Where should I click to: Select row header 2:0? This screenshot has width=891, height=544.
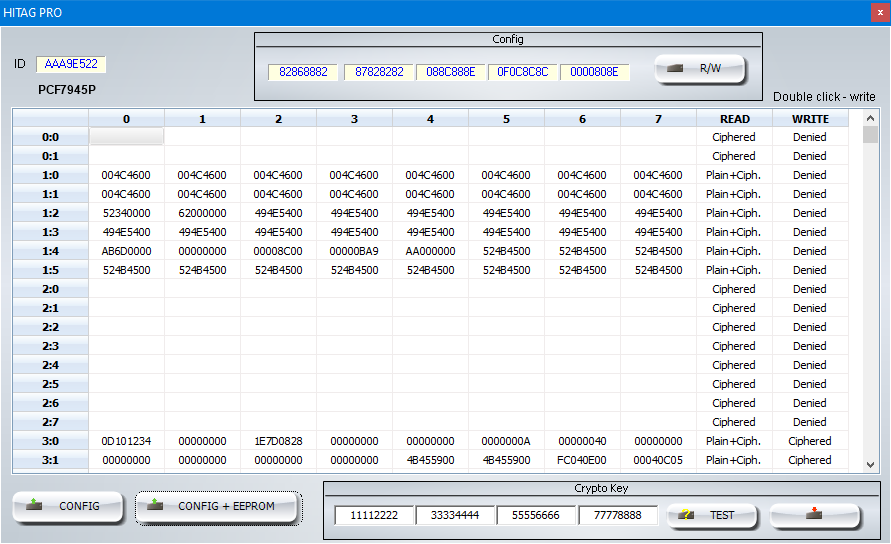51,289
